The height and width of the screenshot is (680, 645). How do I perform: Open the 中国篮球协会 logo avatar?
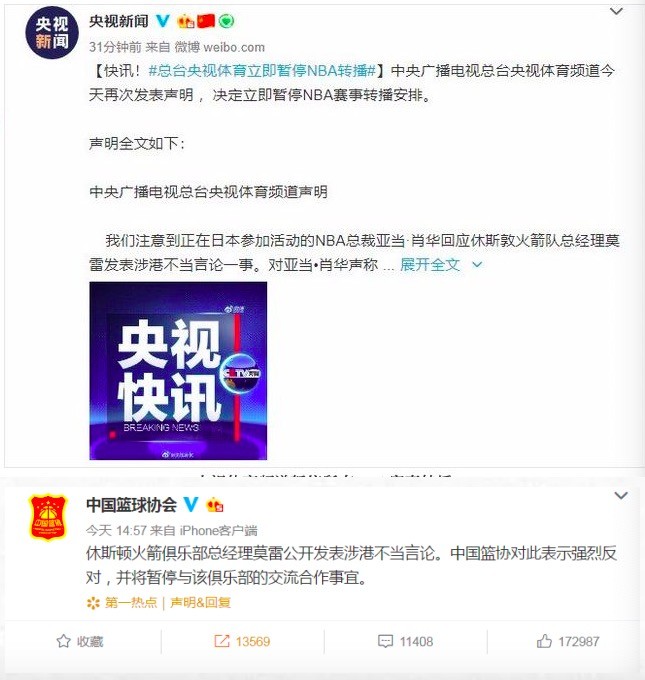(x=49, y=518)
